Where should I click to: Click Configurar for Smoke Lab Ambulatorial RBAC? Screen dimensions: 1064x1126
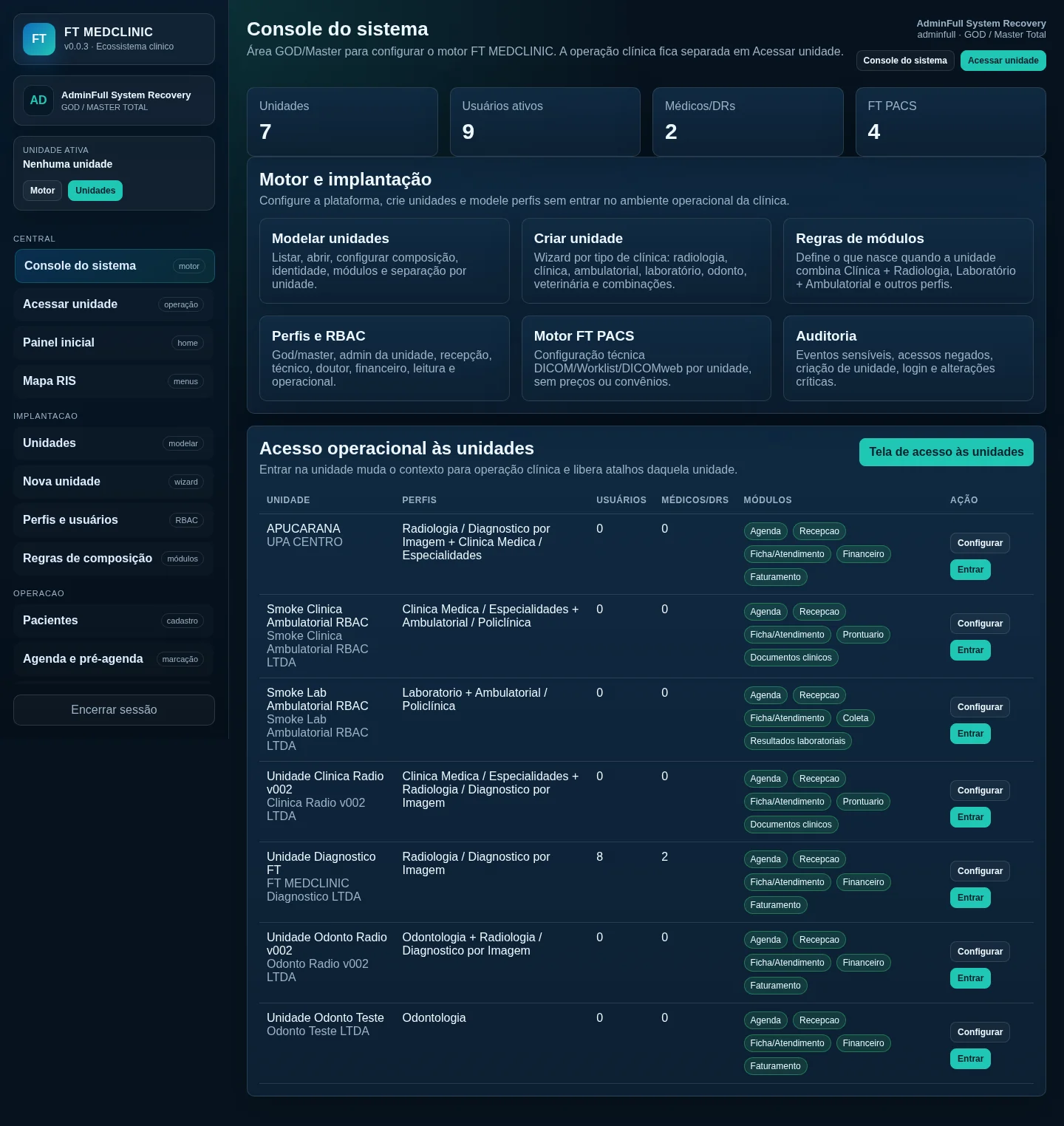click(x=980, y=707)
